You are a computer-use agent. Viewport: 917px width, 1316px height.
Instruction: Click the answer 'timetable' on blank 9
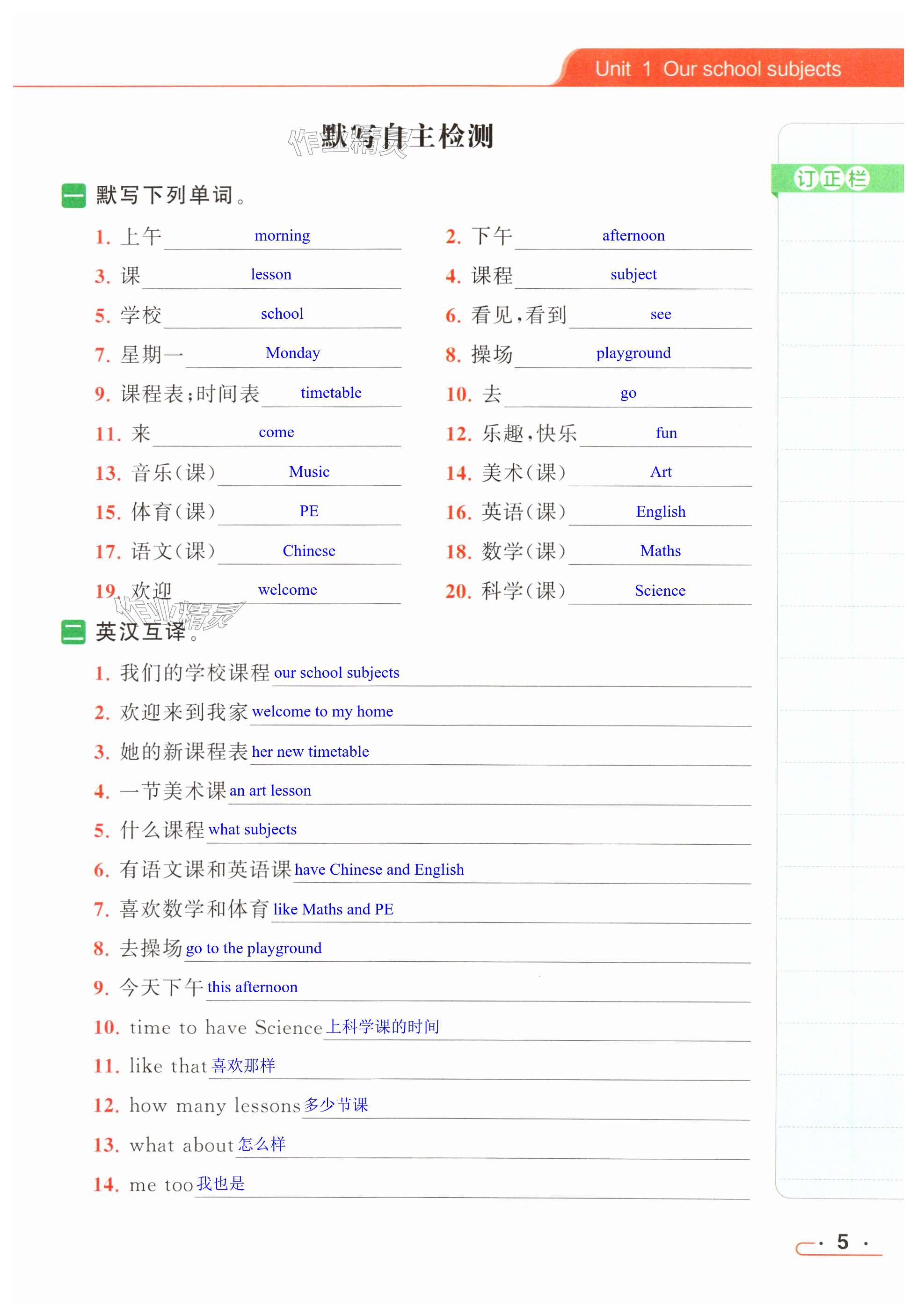tap(331, 393)
